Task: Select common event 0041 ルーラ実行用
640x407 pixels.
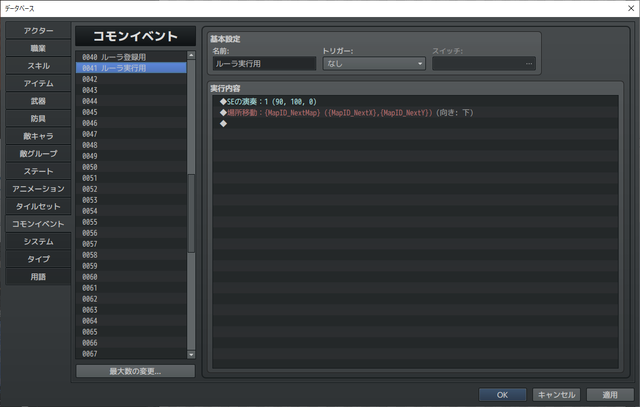Action: (131, 68)
